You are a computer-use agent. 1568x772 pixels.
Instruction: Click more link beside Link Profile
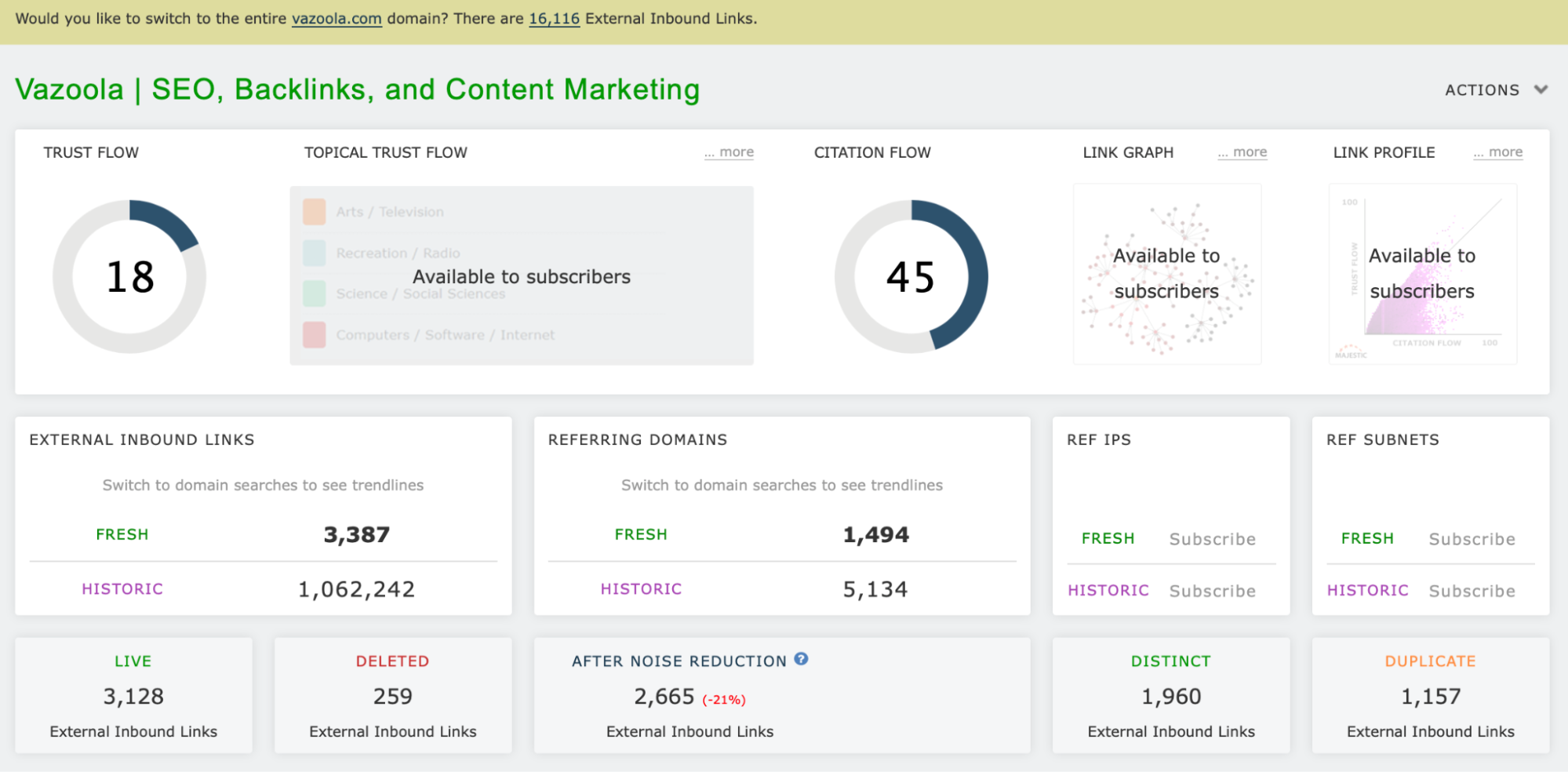tap(1498, 152)
